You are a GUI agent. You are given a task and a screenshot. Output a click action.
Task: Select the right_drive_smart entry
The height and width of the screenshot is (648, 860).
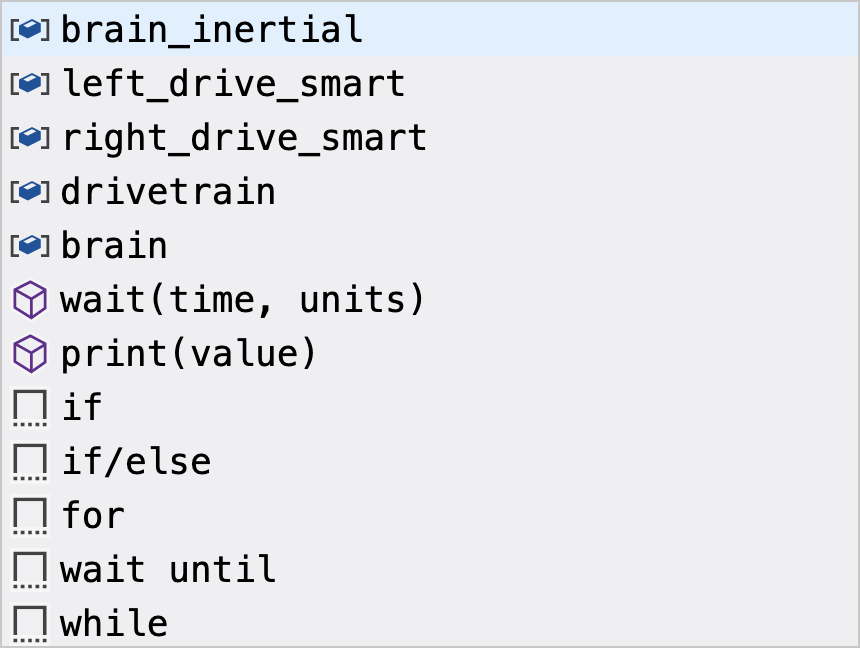click(243, 137)
